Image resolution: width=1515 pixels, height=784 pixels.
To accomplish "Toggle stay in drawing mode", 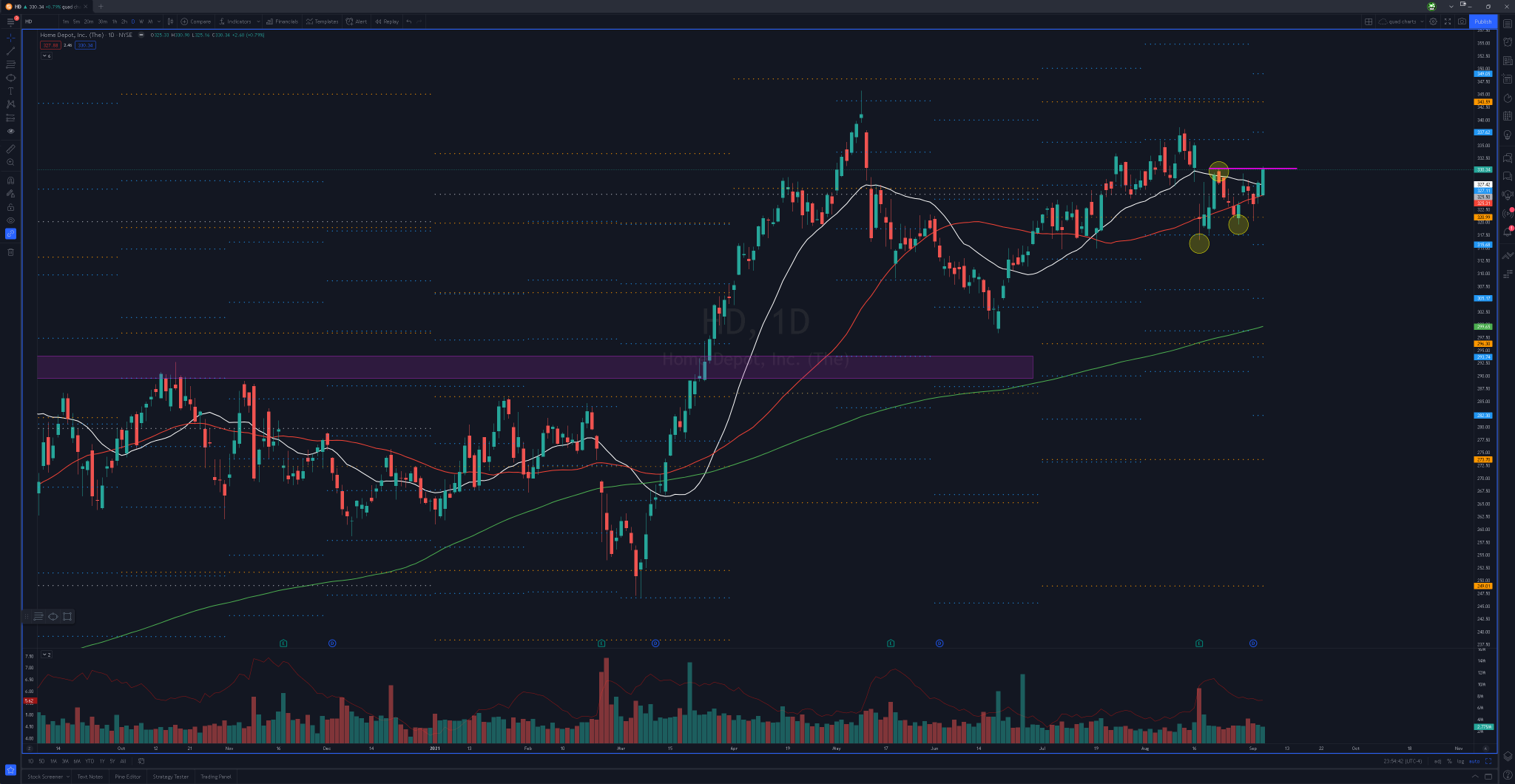I will 10,194.
